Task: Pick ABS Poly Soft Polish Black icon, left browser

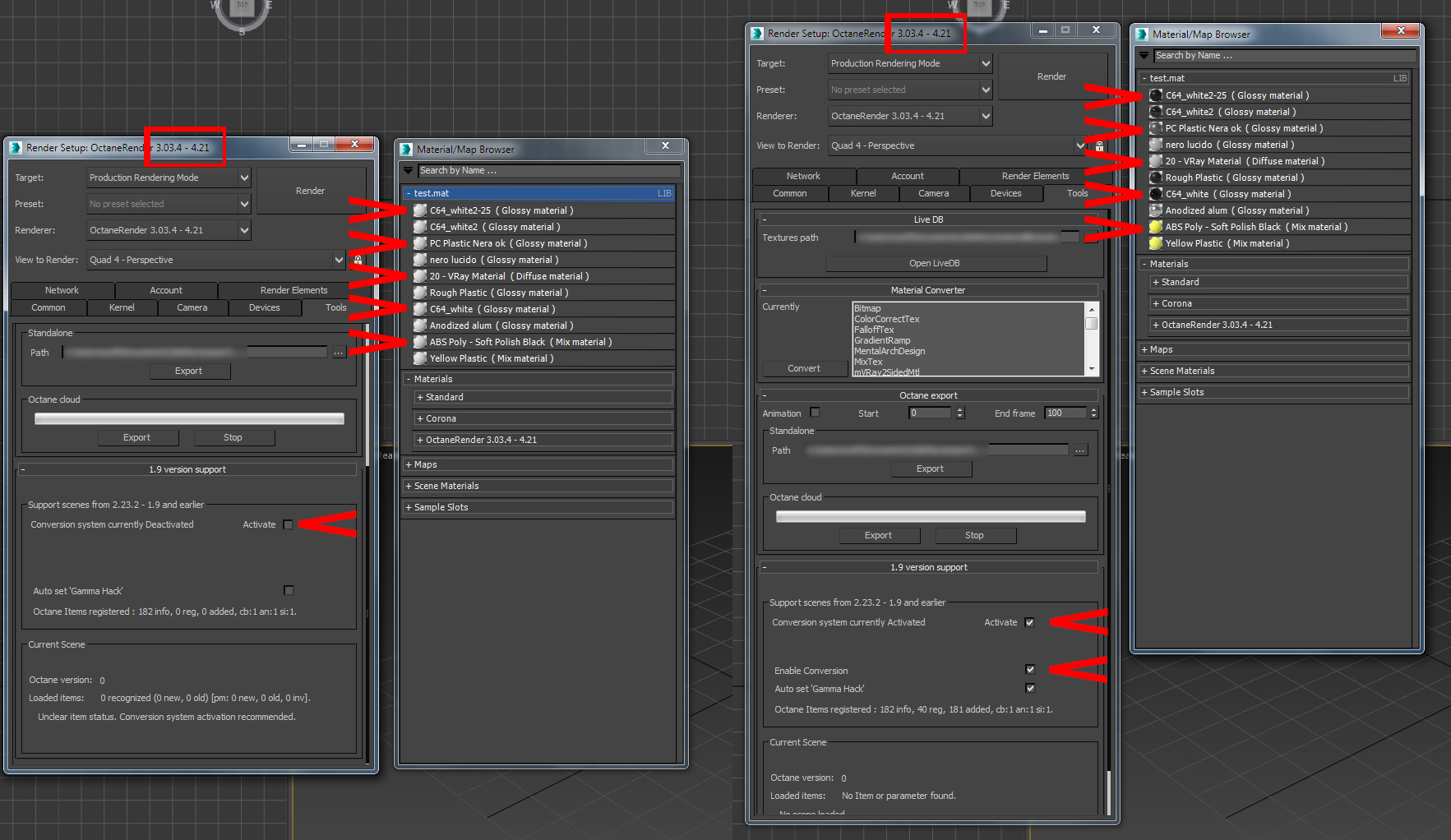Action: click(420, 342)
